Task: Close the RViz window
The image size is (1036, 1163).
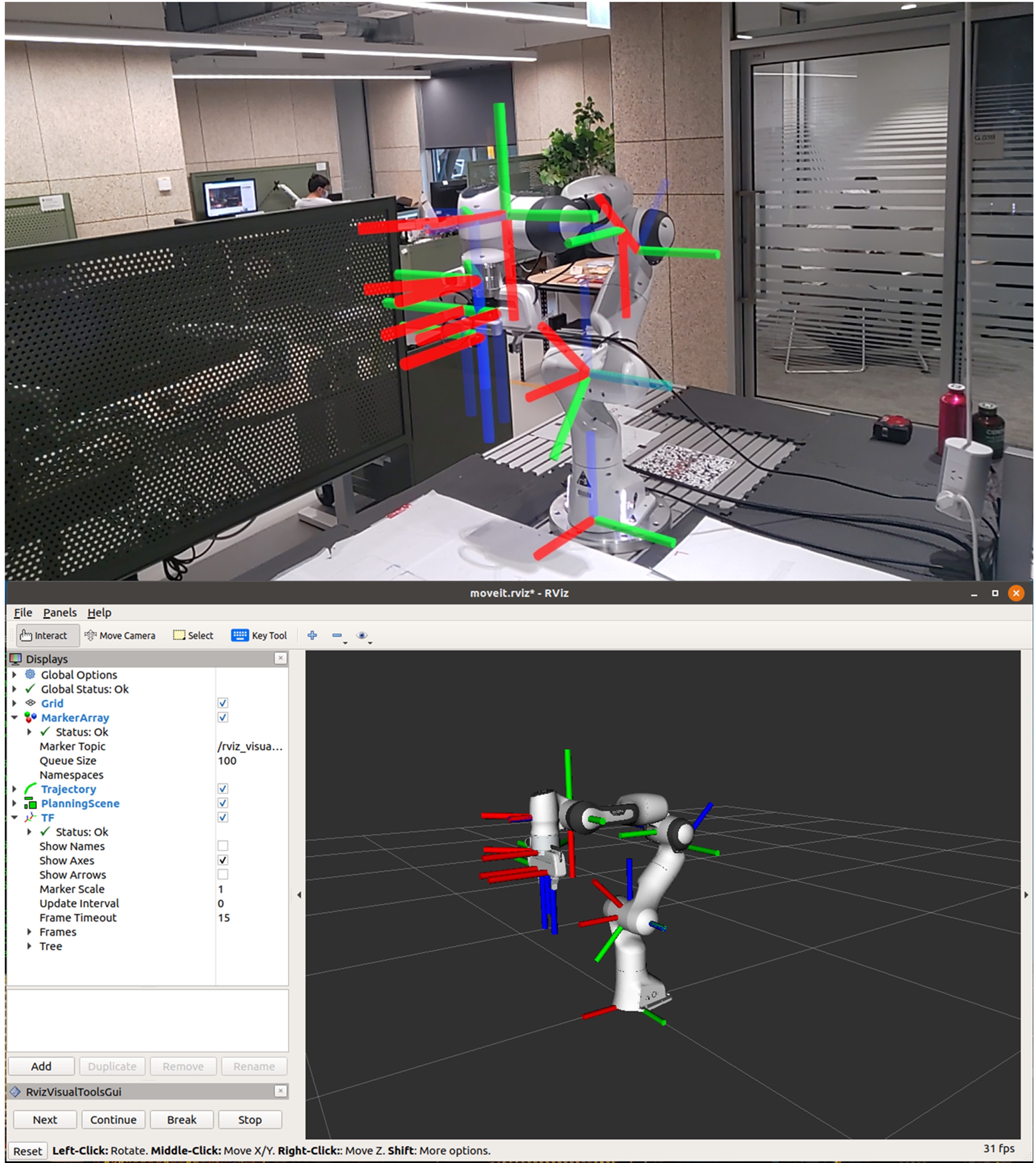Action: tap(1016, 593)
